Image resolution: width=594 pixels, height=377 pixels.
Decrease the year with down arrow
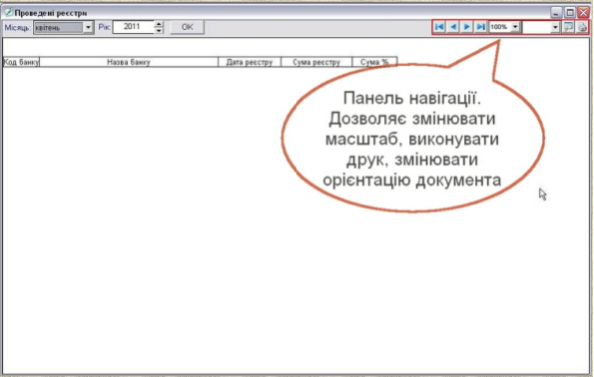159,30
